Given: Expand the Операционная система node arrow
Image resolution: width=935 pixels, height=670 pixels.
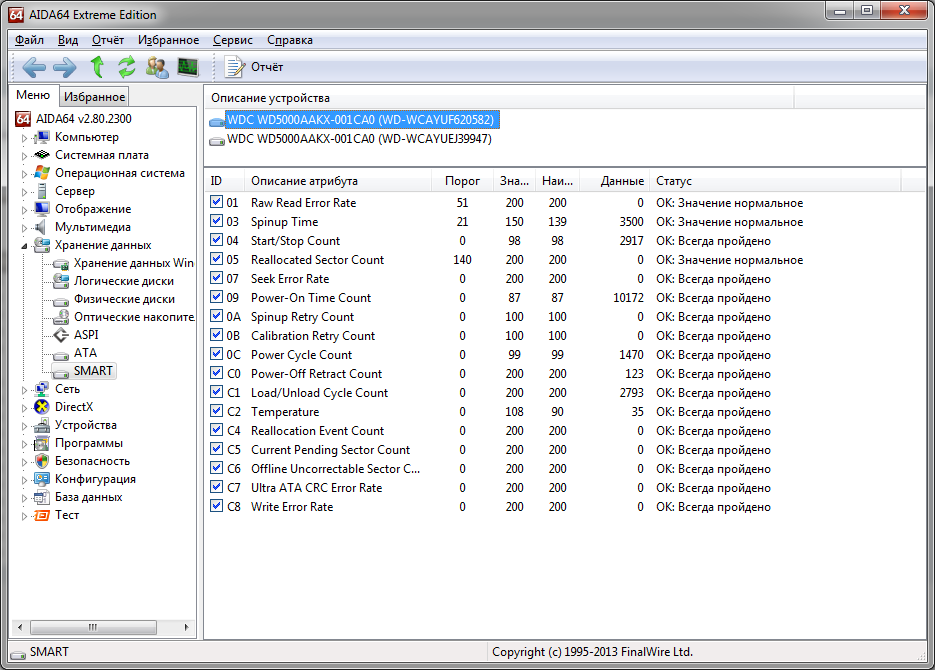Looking at the screenshot, I should (x=24, y=174).
